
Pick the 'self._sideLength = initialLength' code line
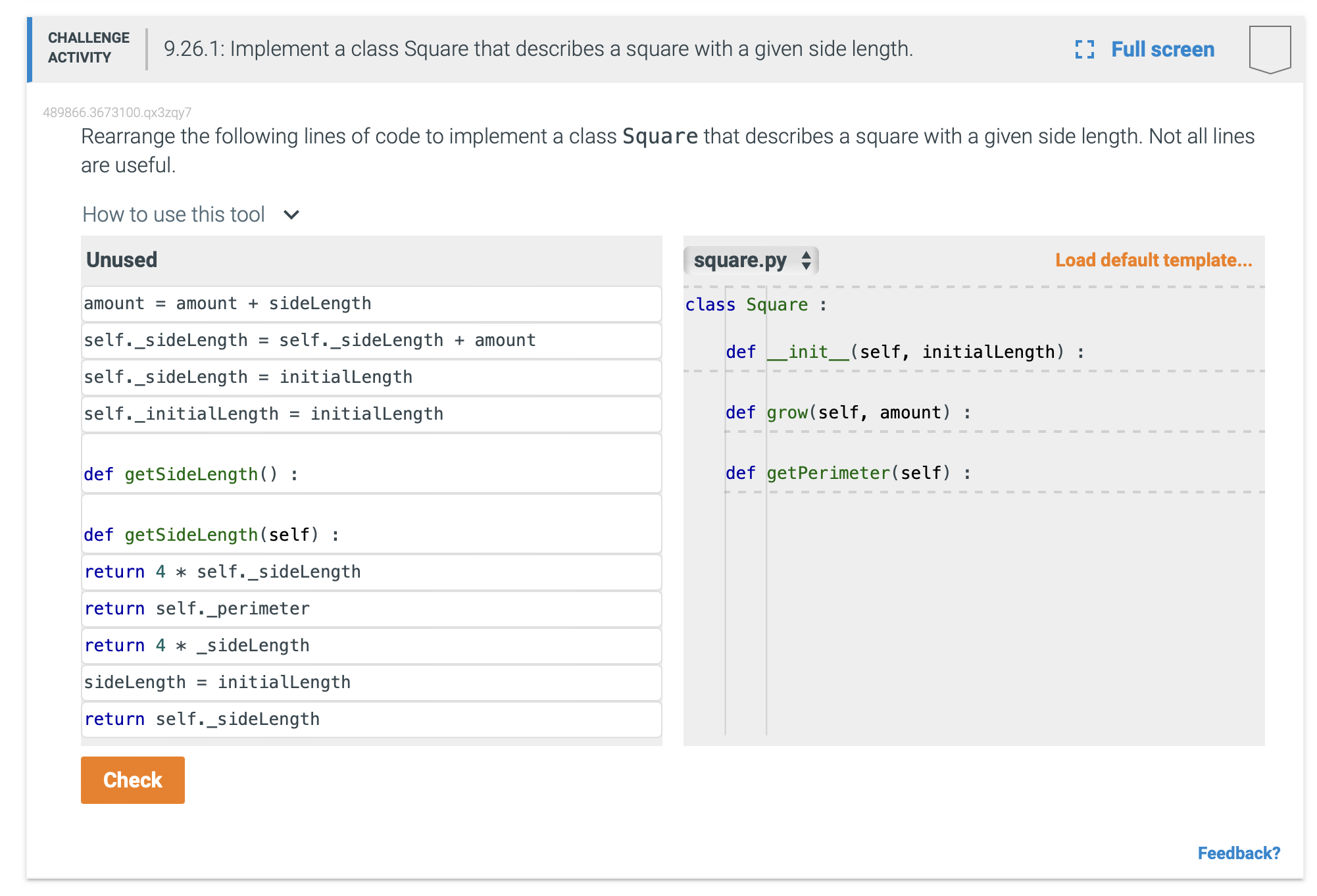coord(371,378)
